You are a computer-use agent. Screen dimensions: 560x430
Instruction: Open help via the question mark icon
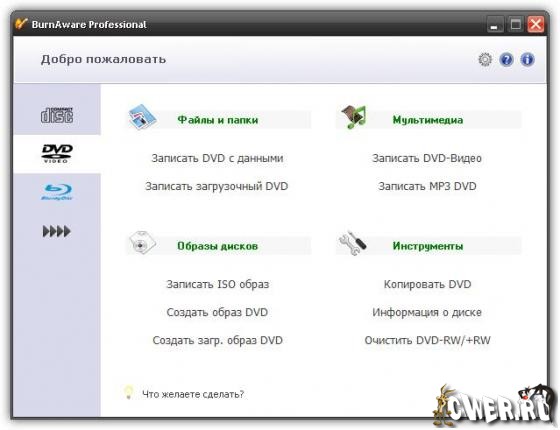click(x=506, y=59)
